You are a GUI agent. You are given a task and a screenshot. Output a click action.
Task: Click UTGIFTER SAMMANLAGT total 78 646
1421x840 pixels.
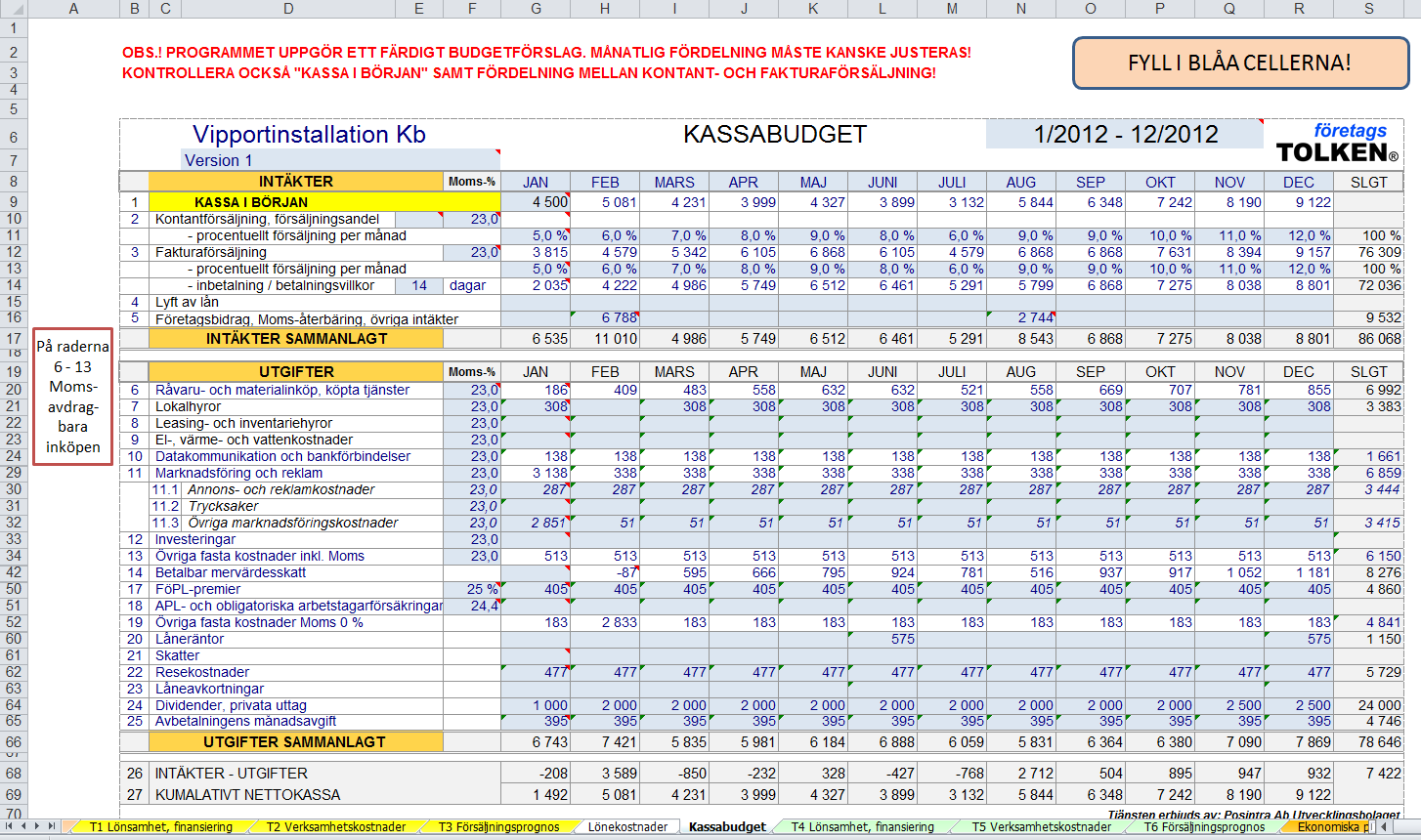click(1368, 741)
